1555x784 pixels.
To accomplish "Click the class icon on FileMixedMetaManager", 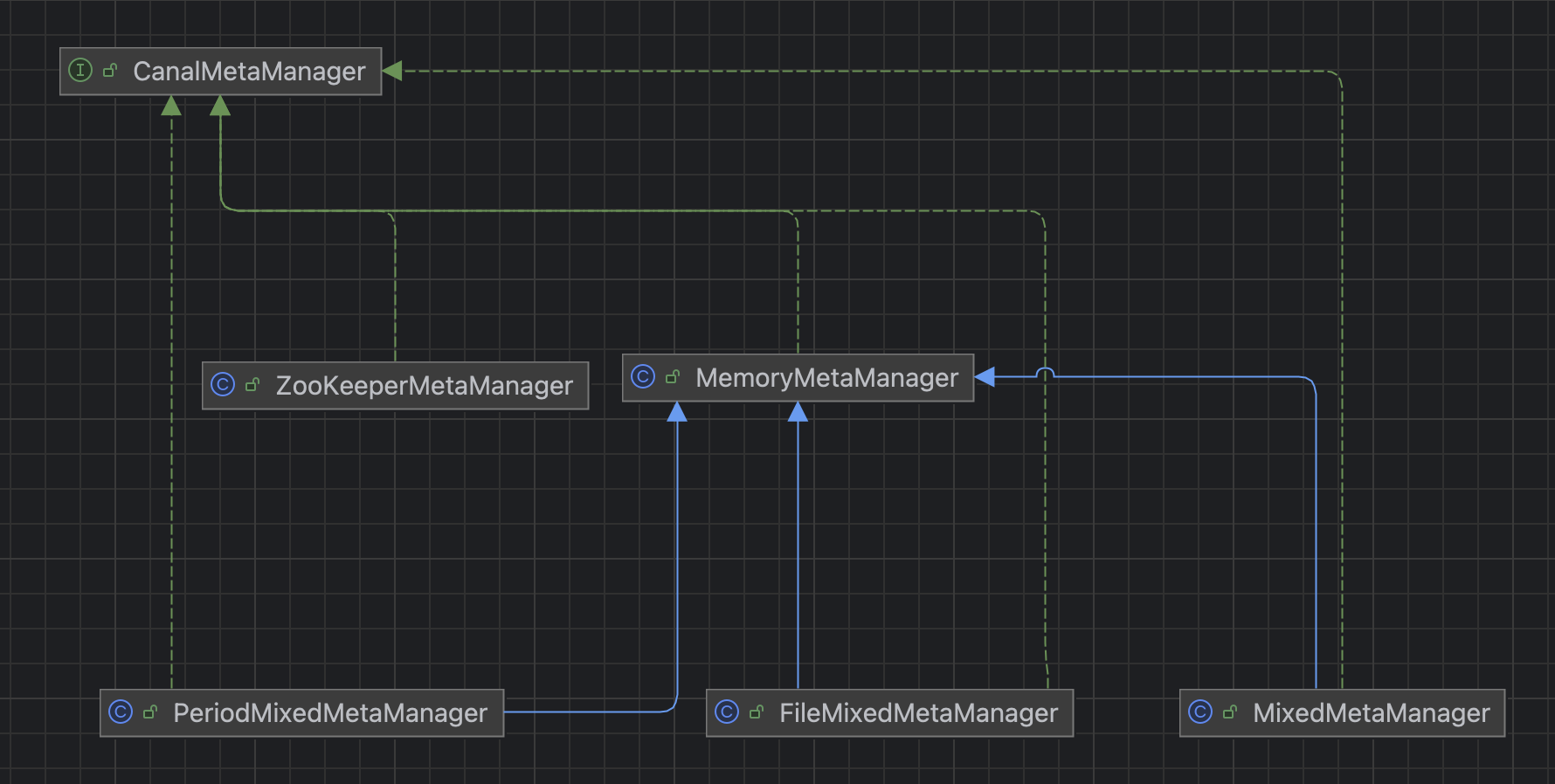I will [x=727, y=712].
